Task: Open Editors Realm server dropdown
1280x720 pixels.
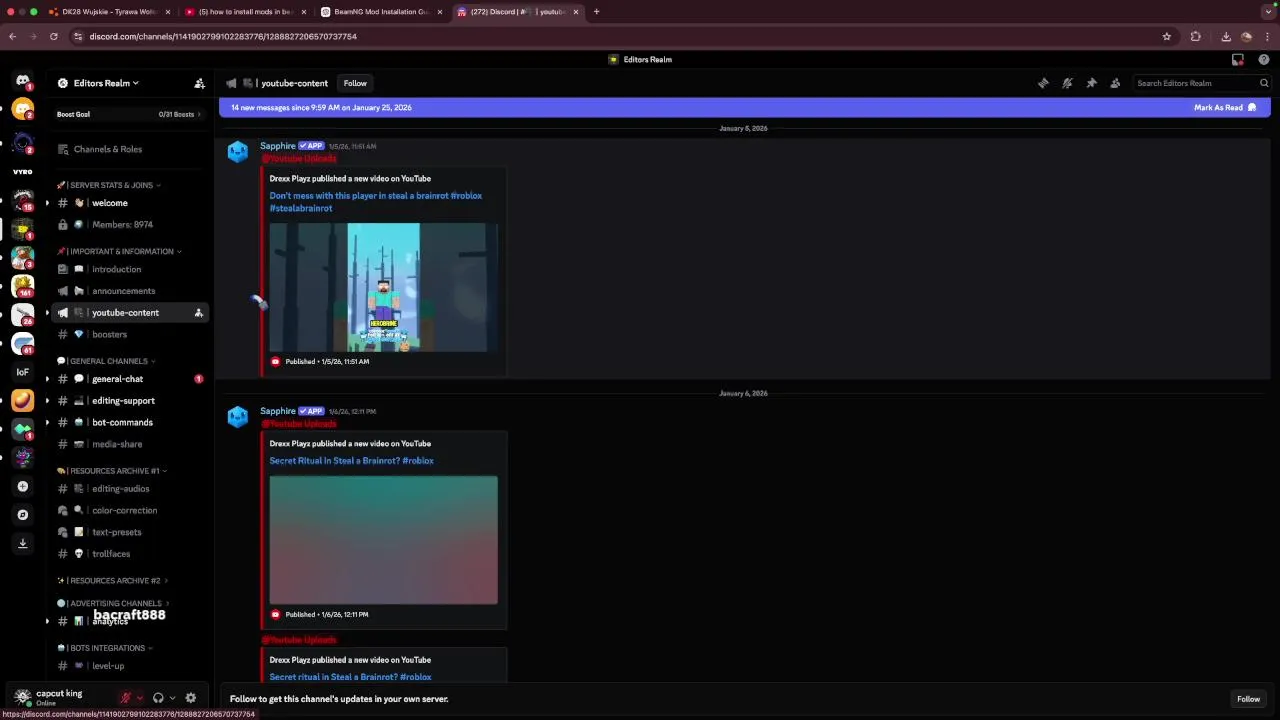Action: click(106, 83)
